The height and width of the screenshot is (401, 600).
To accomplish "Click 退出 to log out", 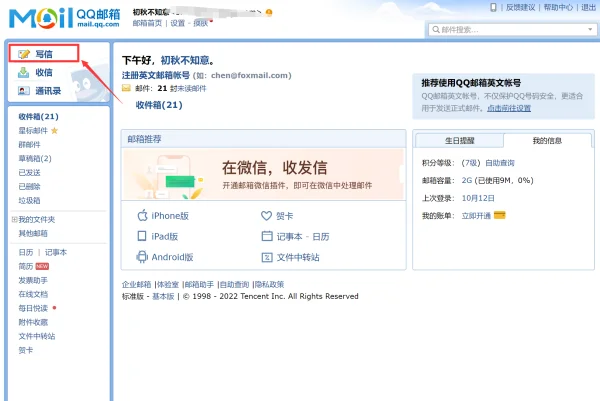I will (x=589, y=7).
